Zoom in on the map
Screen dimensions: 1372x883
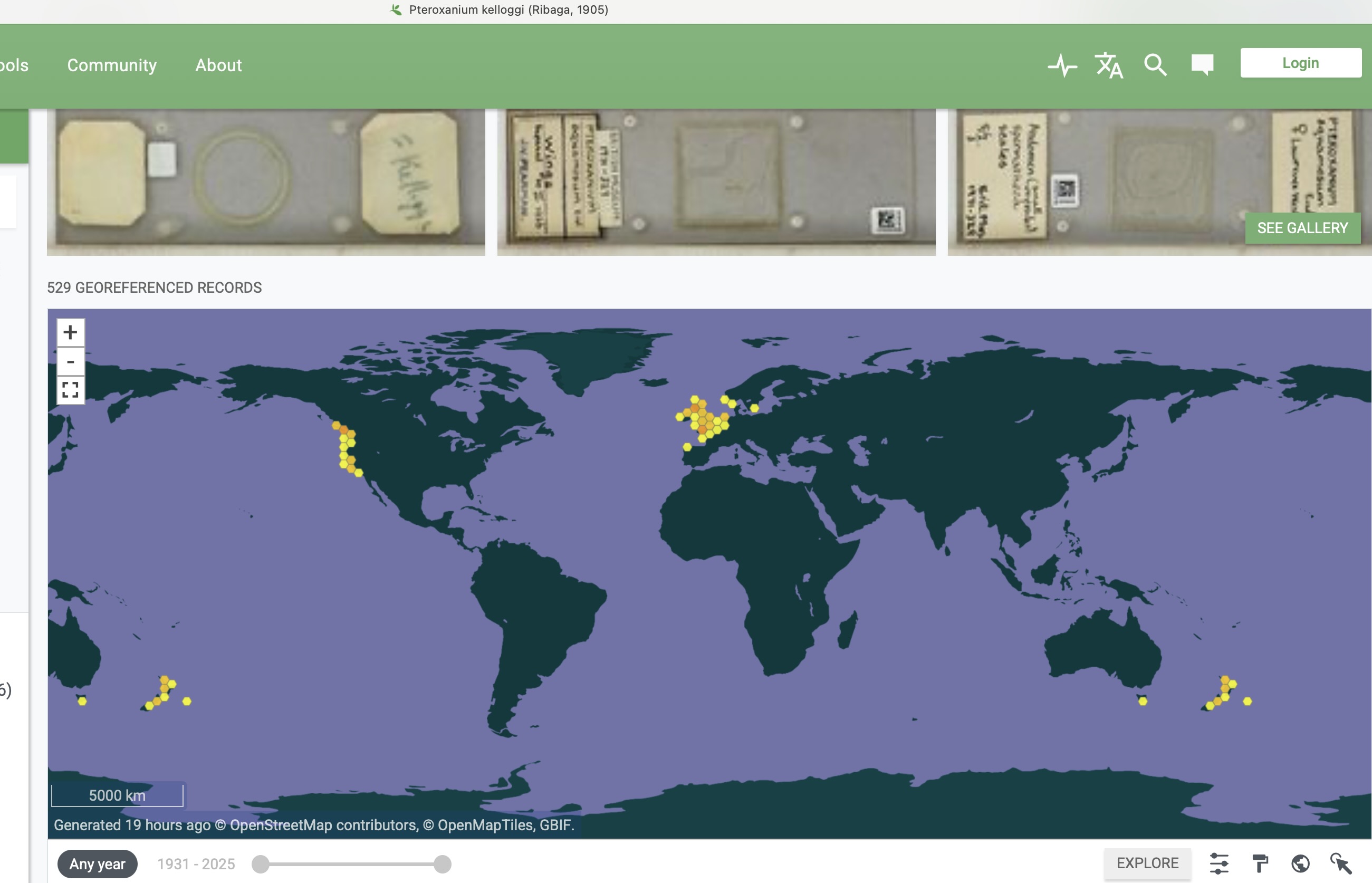coord(71,332)
